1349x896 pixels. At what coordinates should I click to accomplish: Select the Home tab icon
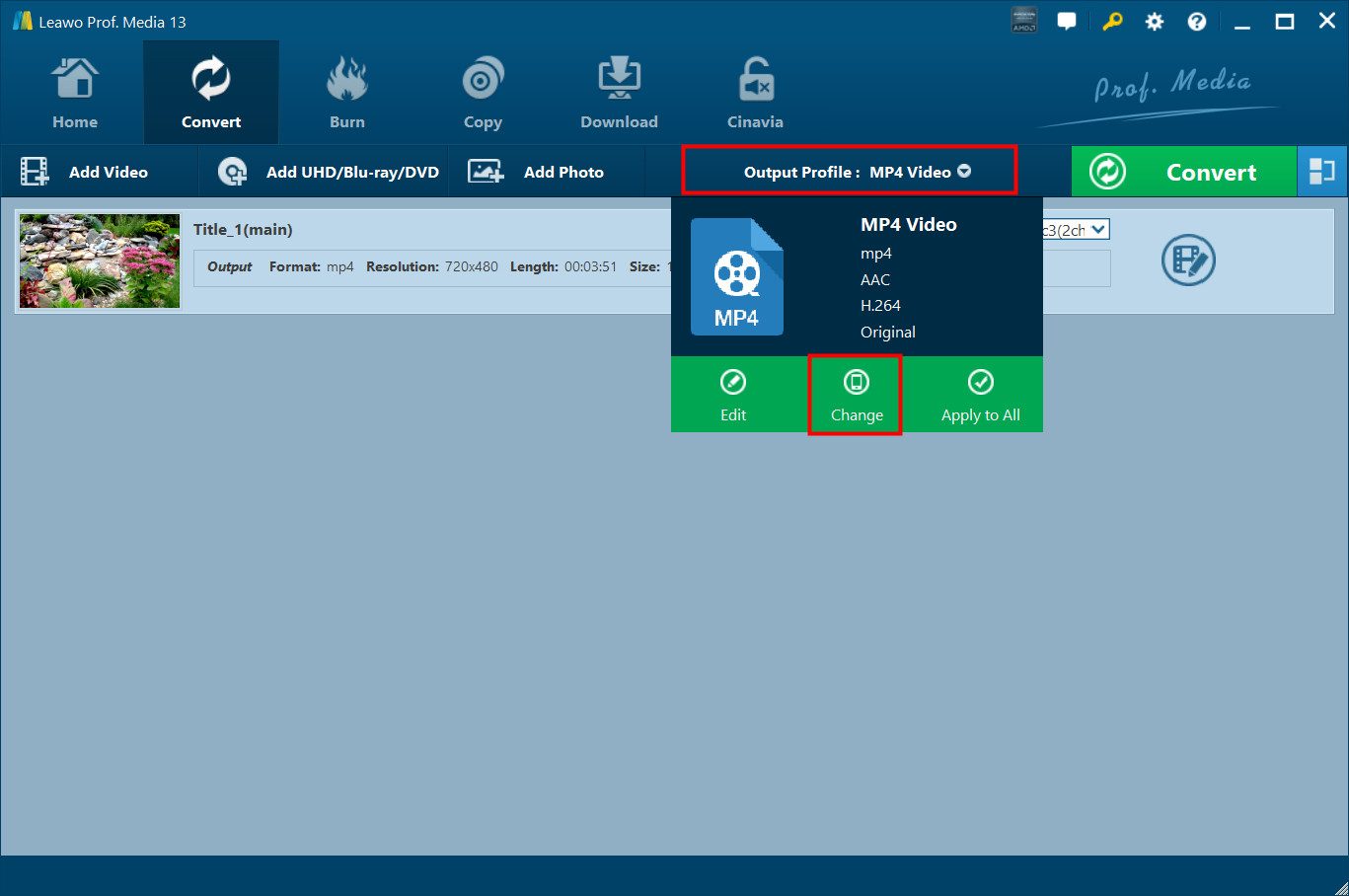(x=74, y=77)
